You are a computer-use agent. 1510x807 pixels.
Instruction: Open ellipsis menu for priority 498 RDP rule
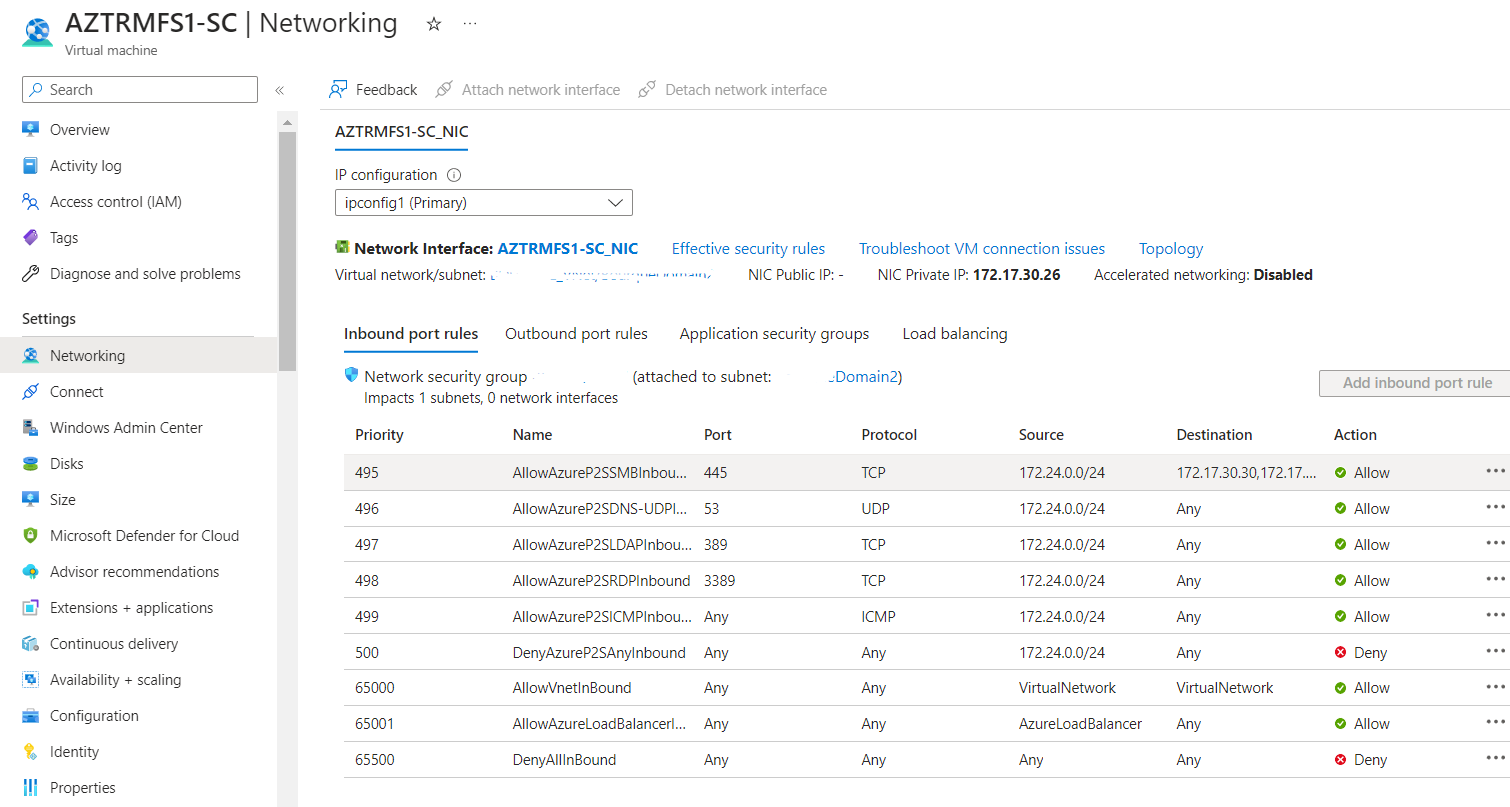(1495, 579)
